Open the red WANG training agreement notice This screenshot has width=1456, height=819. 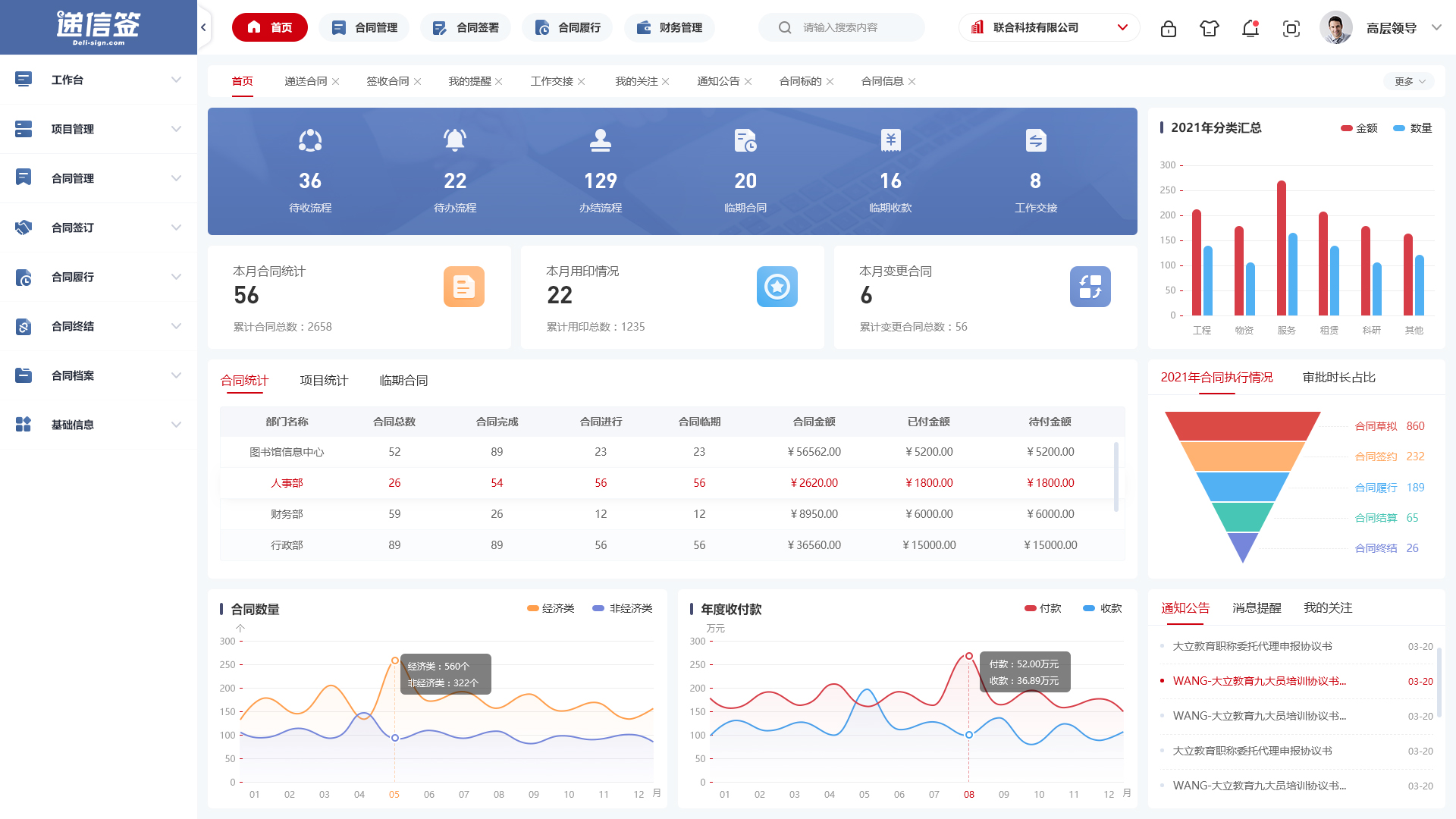(x=1259, y=681)
